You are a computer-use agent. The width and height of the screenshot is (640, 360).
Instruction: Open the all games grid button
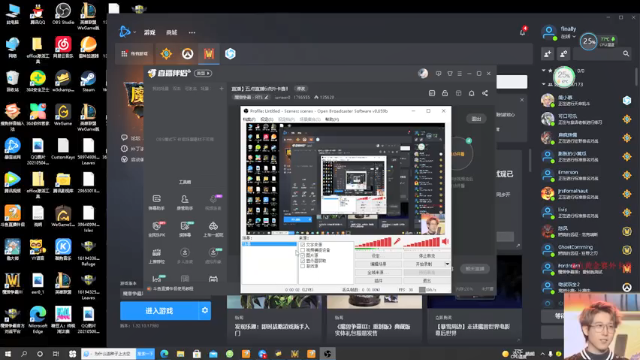point(134,53)
